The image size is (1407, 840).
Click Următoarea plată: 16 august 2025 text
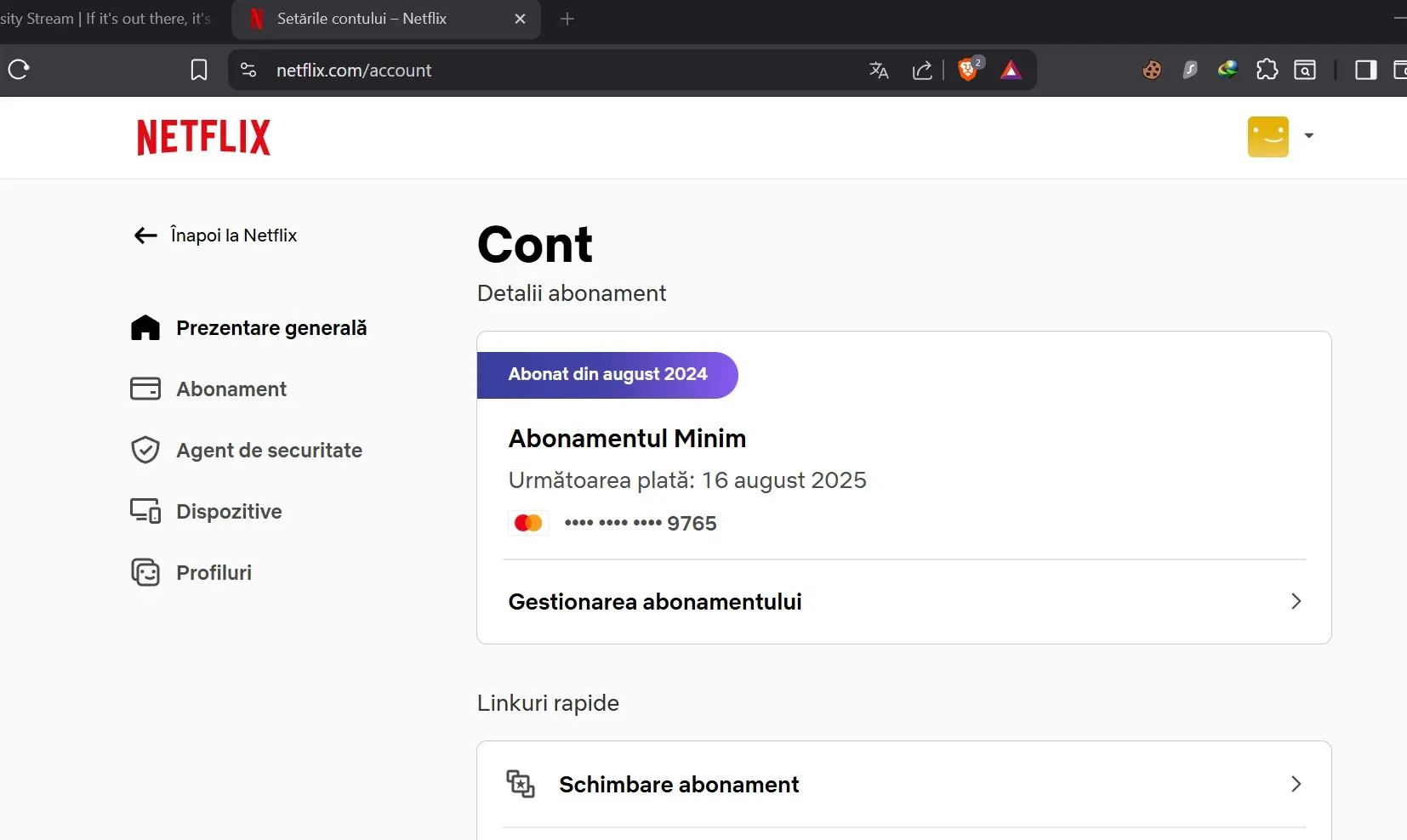tap(687, 480)
